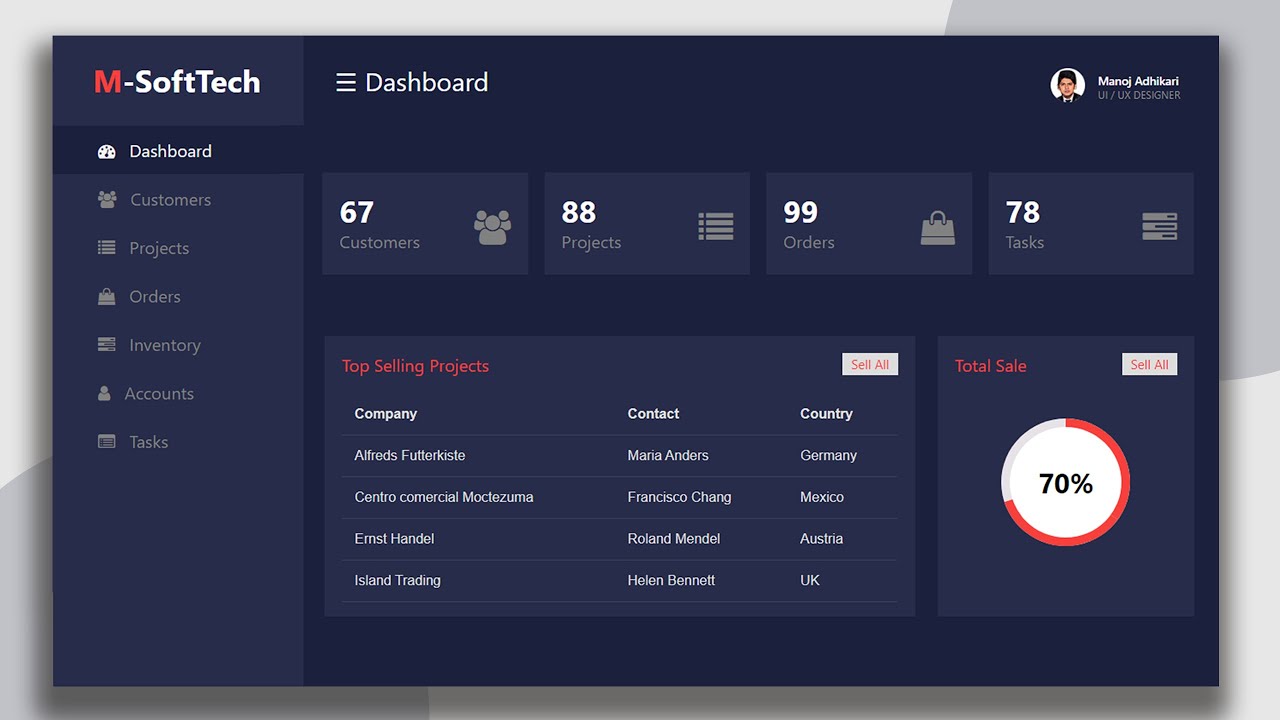Click the Accounts person icon in sidebar

[104, 393]
